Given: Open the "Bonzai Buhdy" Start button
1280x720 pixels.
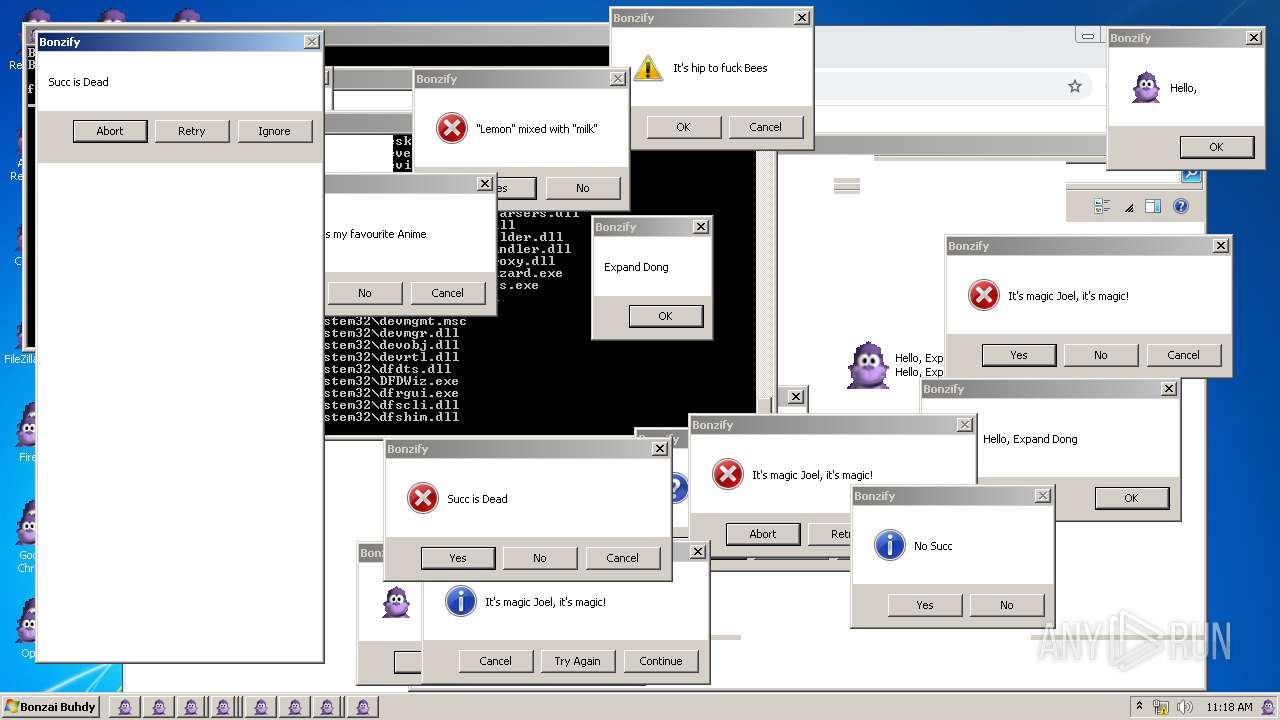Looking at the screenshot, I should tap(50, 706).
